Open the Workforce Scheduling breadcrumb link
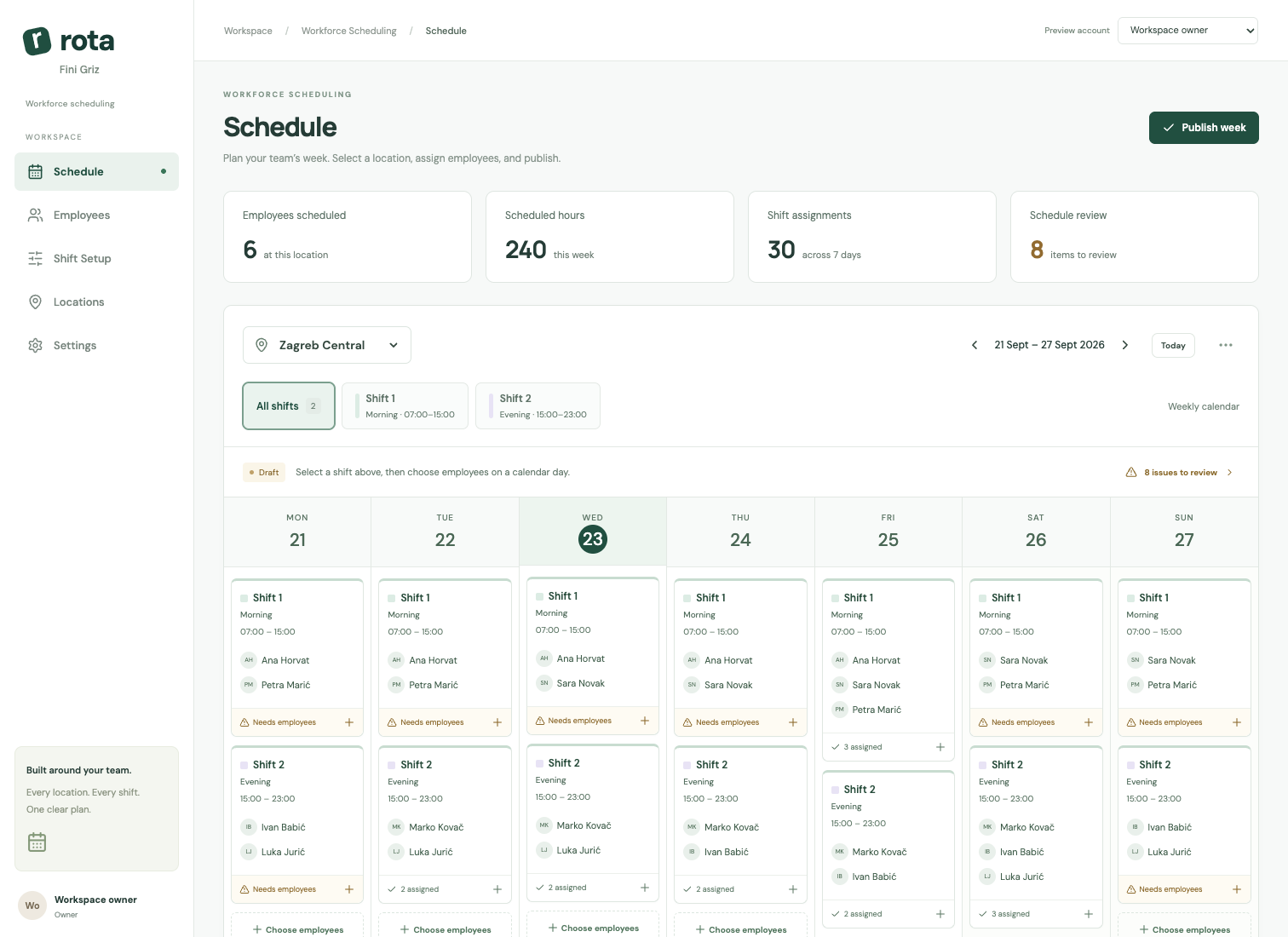Viewport: 1288px width, 937px height. coord(349,31)
